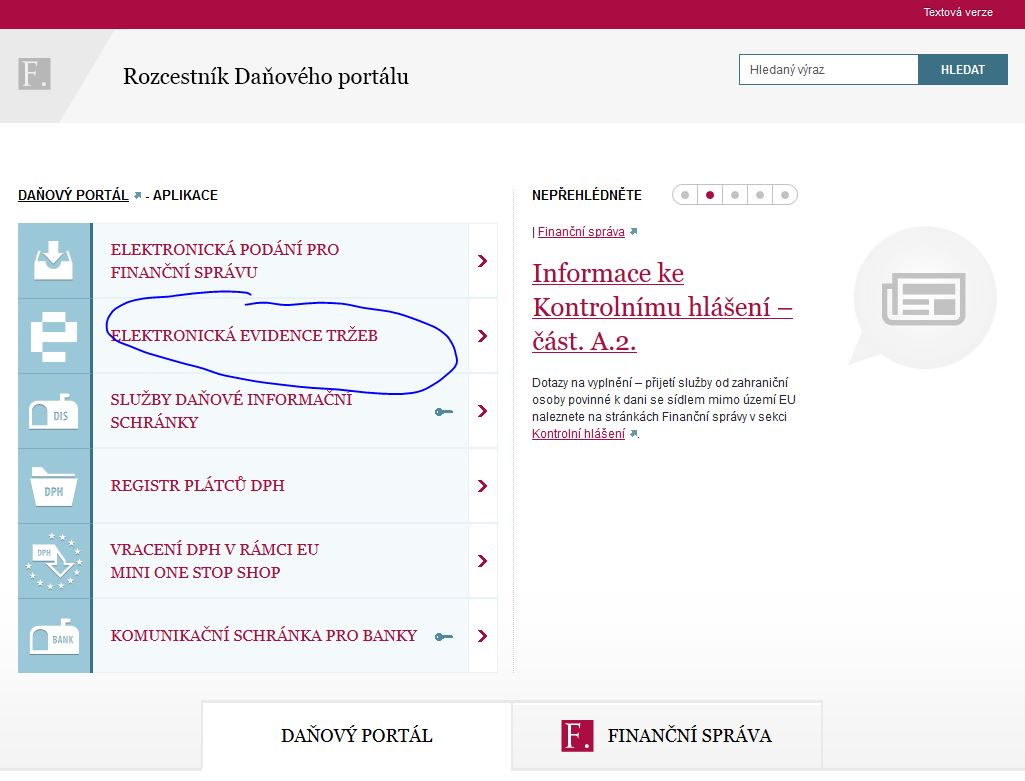This screenshot has width=1025, height=781.
Task: Click the cash register icon for evidence tržeb
Action: click(54, 336)
